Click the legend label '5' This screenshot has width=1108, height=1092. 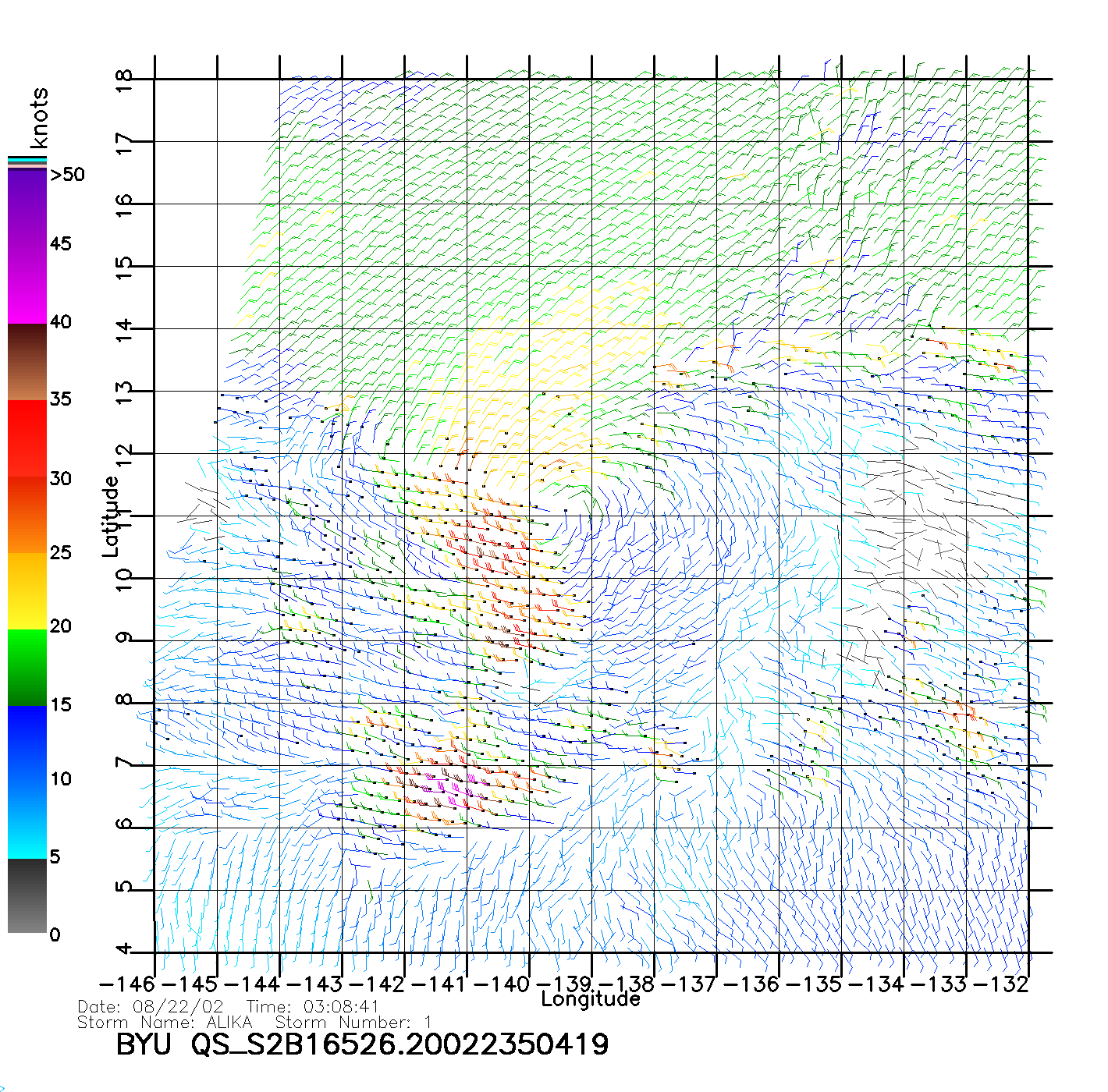coord(55,856)
